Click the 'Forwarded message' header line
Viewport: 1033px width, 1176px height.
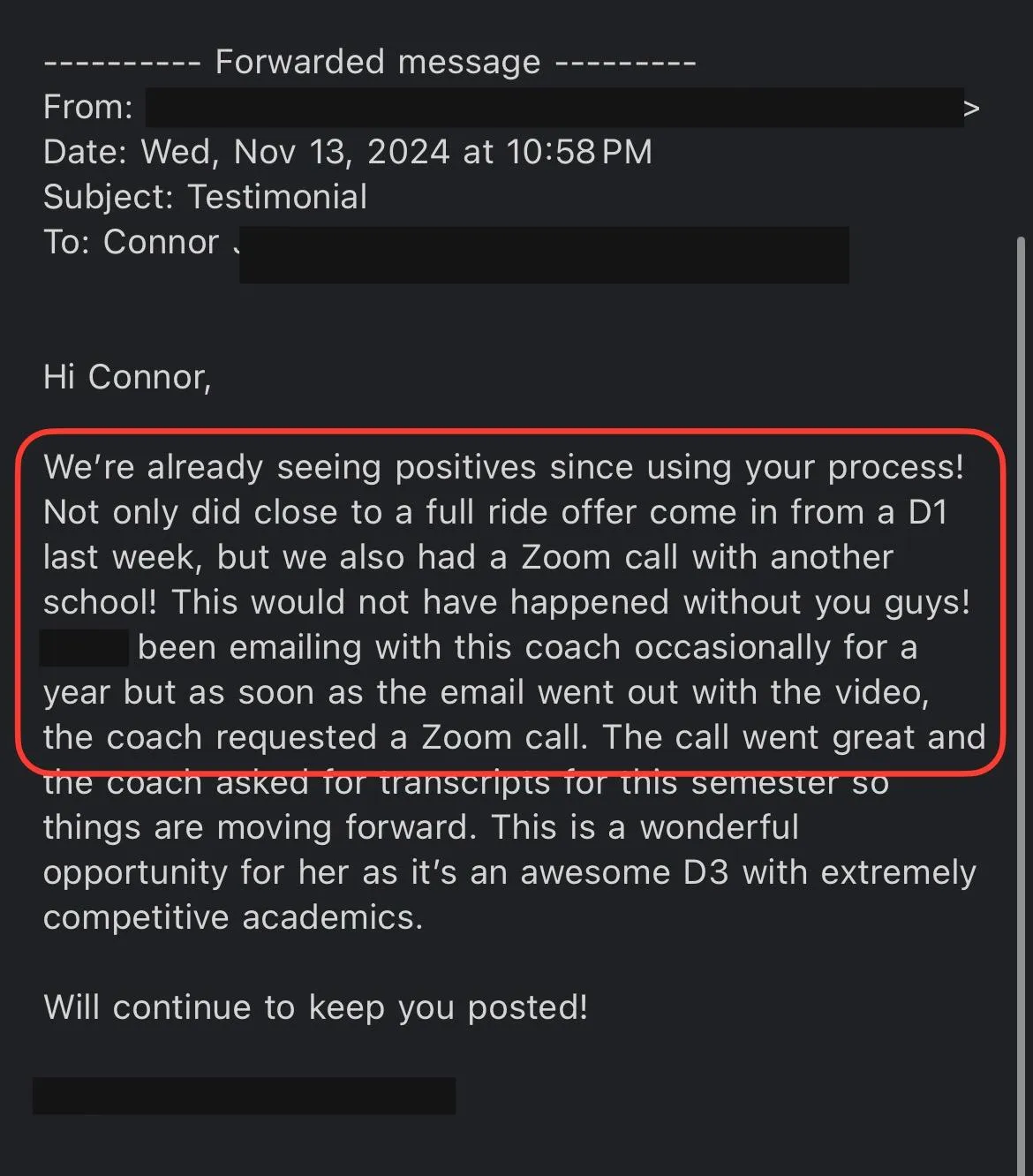370,63
